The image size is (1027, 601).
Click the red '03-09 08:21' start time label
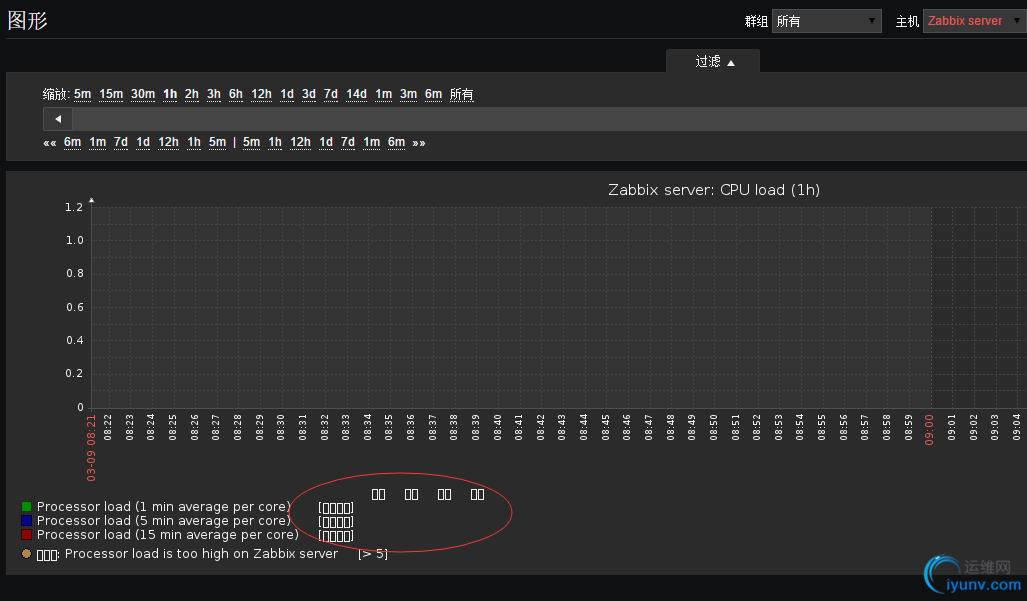[91, 448]
